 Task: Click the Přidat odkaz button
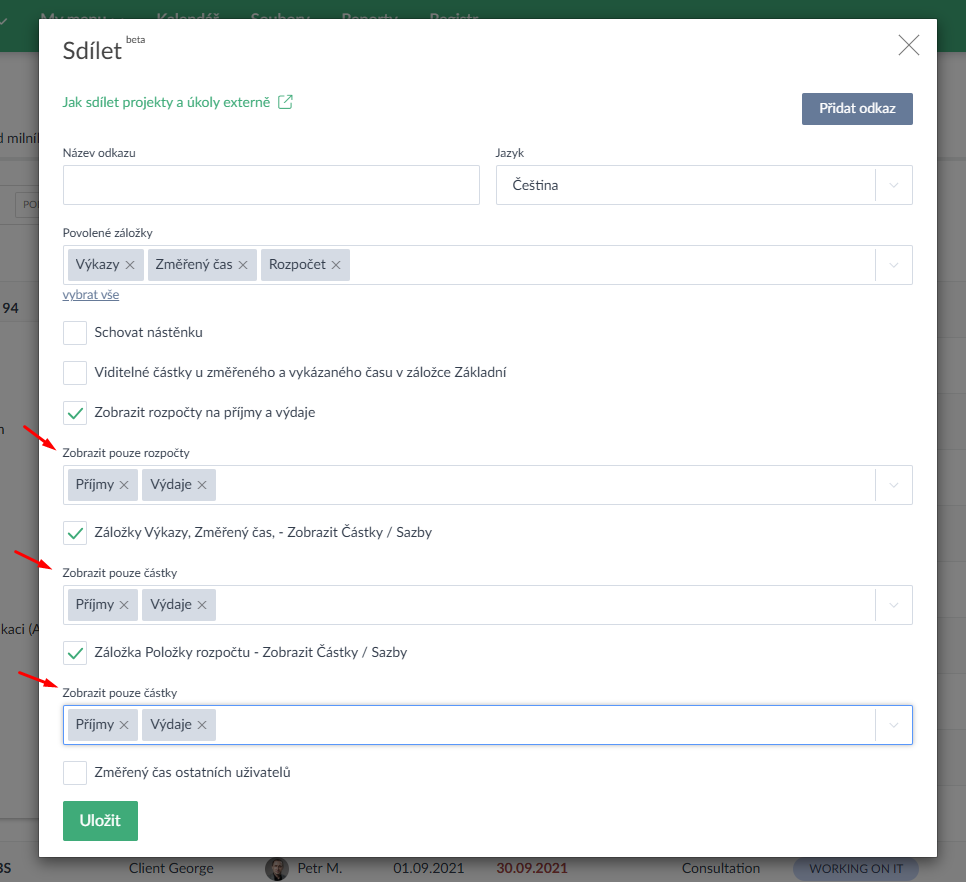click(857, 109)
